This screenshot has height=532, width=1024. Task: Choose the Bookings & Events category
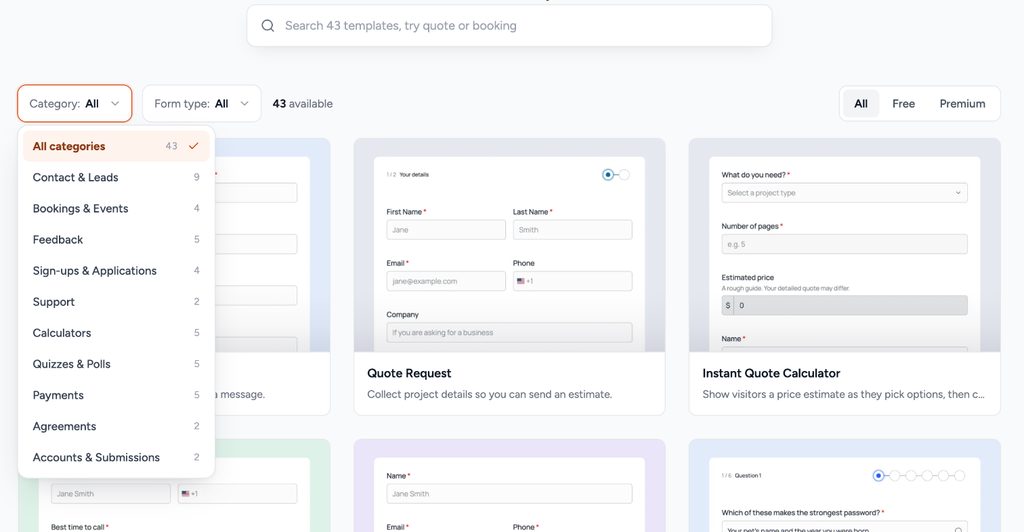tap(116, 208)
